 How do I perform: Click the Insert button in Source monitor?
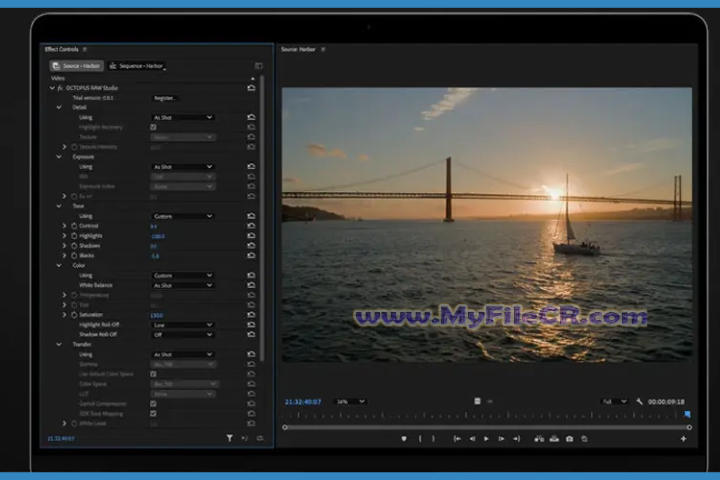coord(539,439)
